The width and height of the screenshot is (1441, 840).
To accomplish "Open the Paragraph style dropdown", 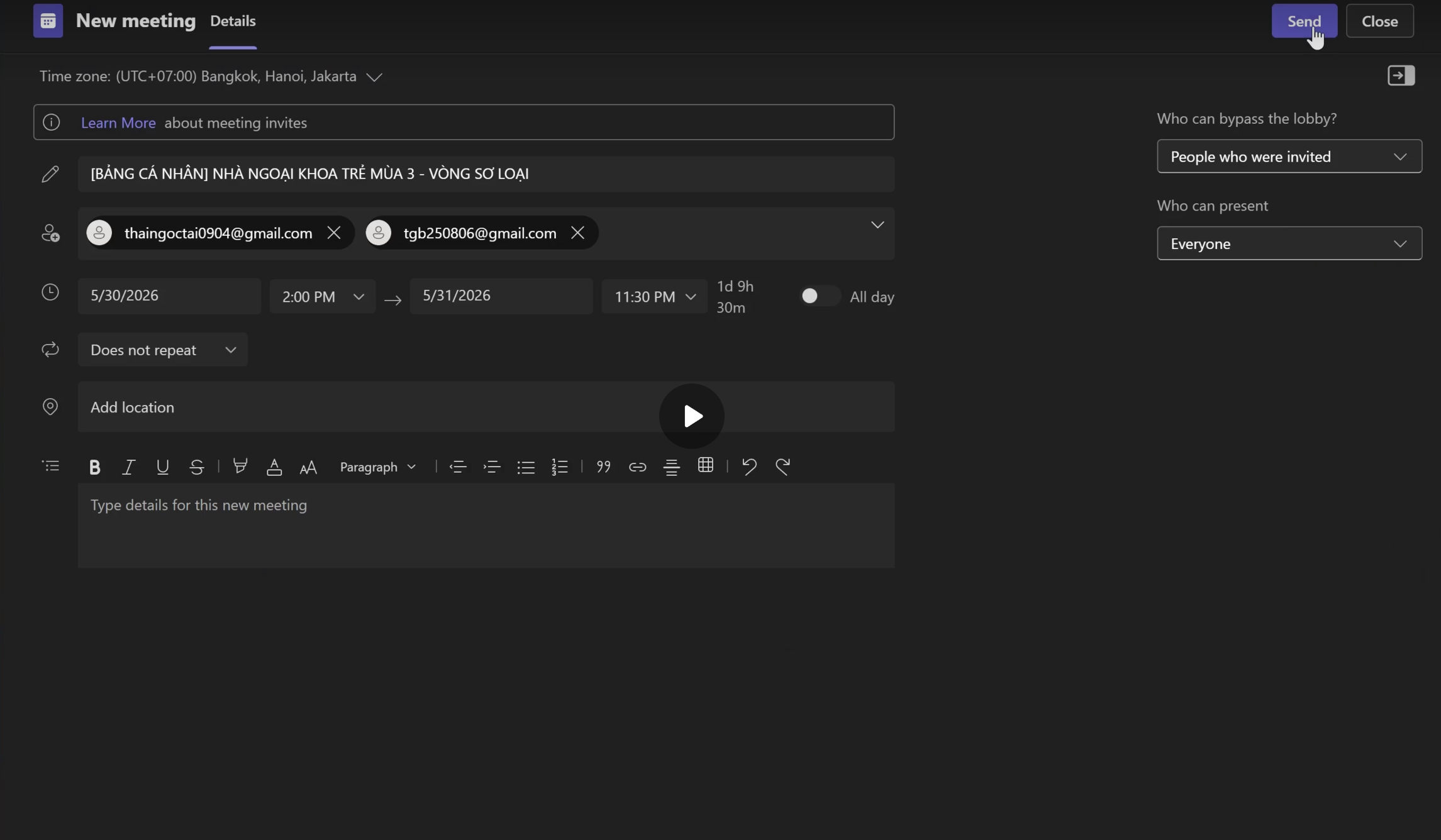I will (x=377, y=467).
